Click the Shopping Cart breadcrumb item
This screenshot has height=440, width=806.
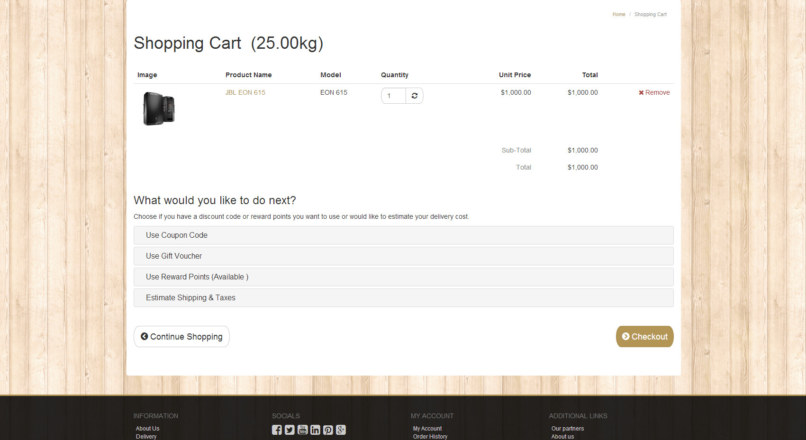650,14
